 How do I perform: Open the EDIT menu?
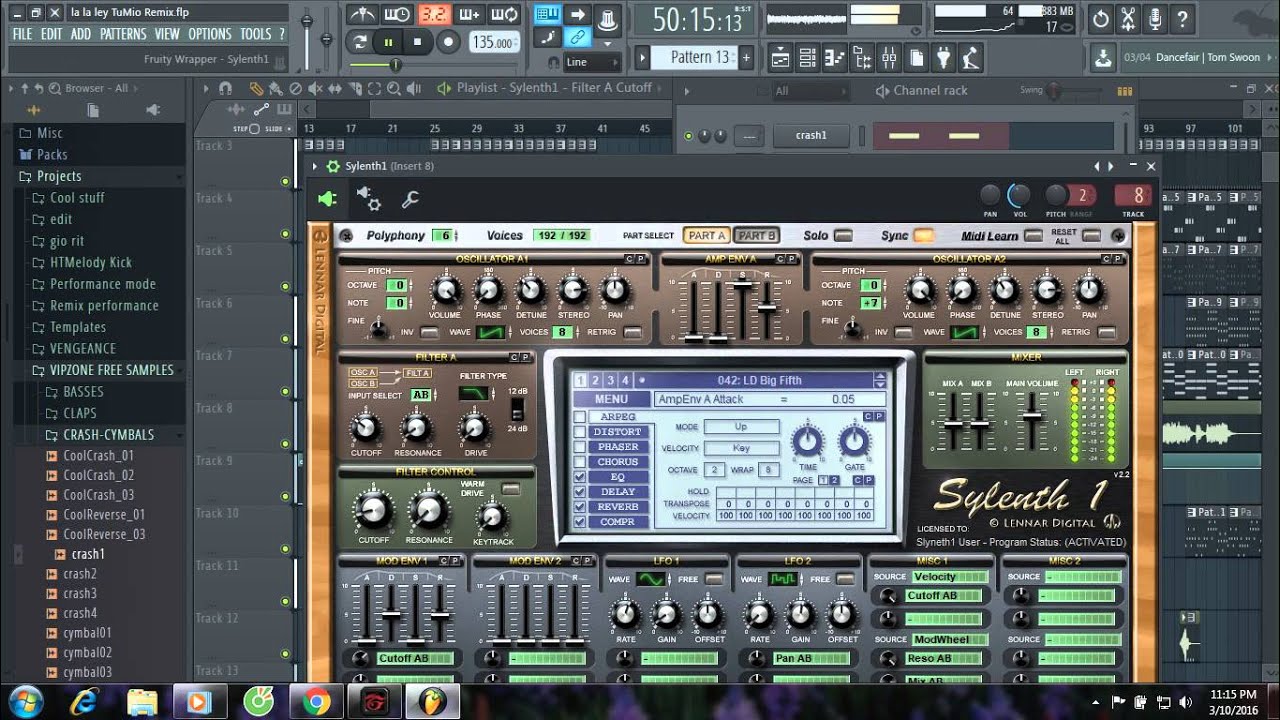point(52,34)
